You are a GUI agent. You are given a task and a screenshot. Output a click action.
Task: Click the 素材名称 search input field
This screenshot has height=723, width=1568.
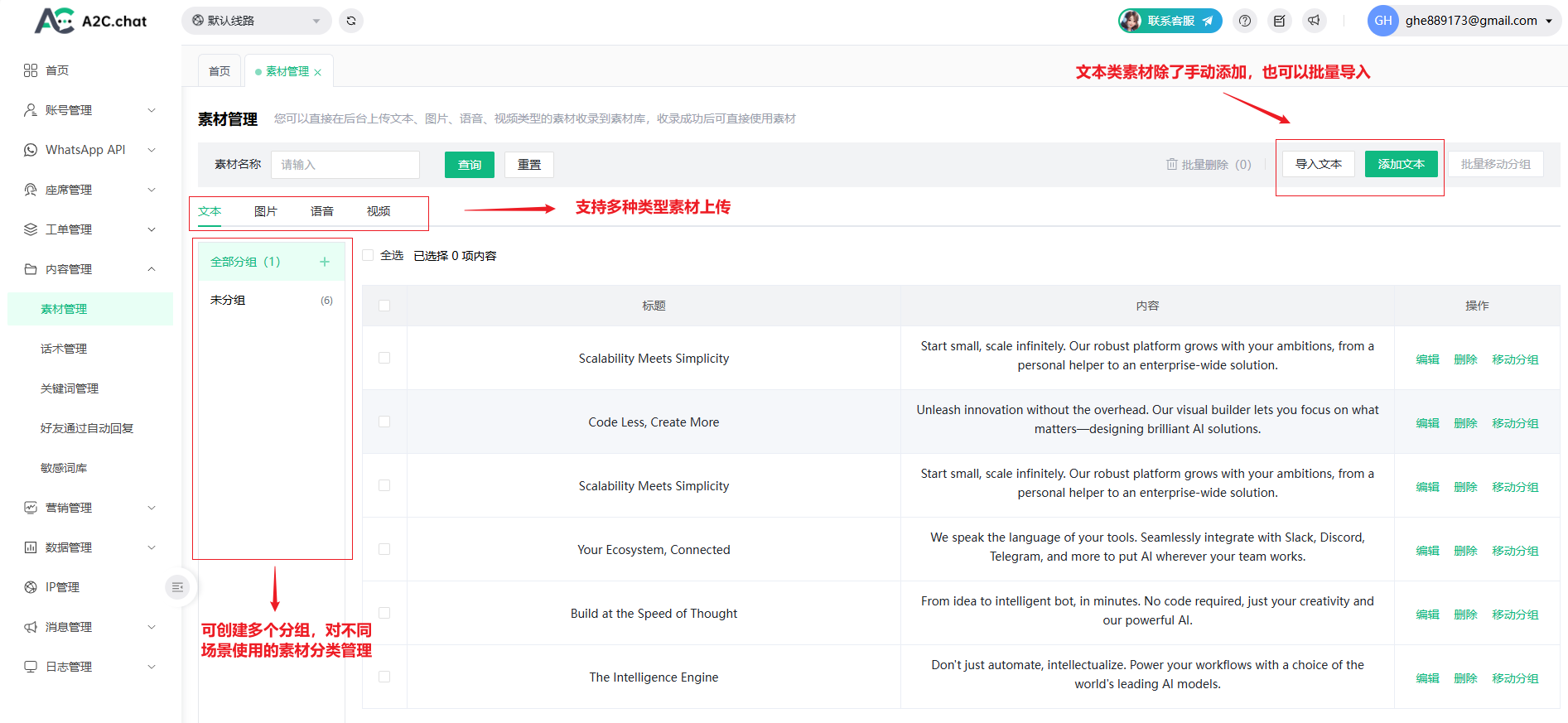(x=345, y=165)
